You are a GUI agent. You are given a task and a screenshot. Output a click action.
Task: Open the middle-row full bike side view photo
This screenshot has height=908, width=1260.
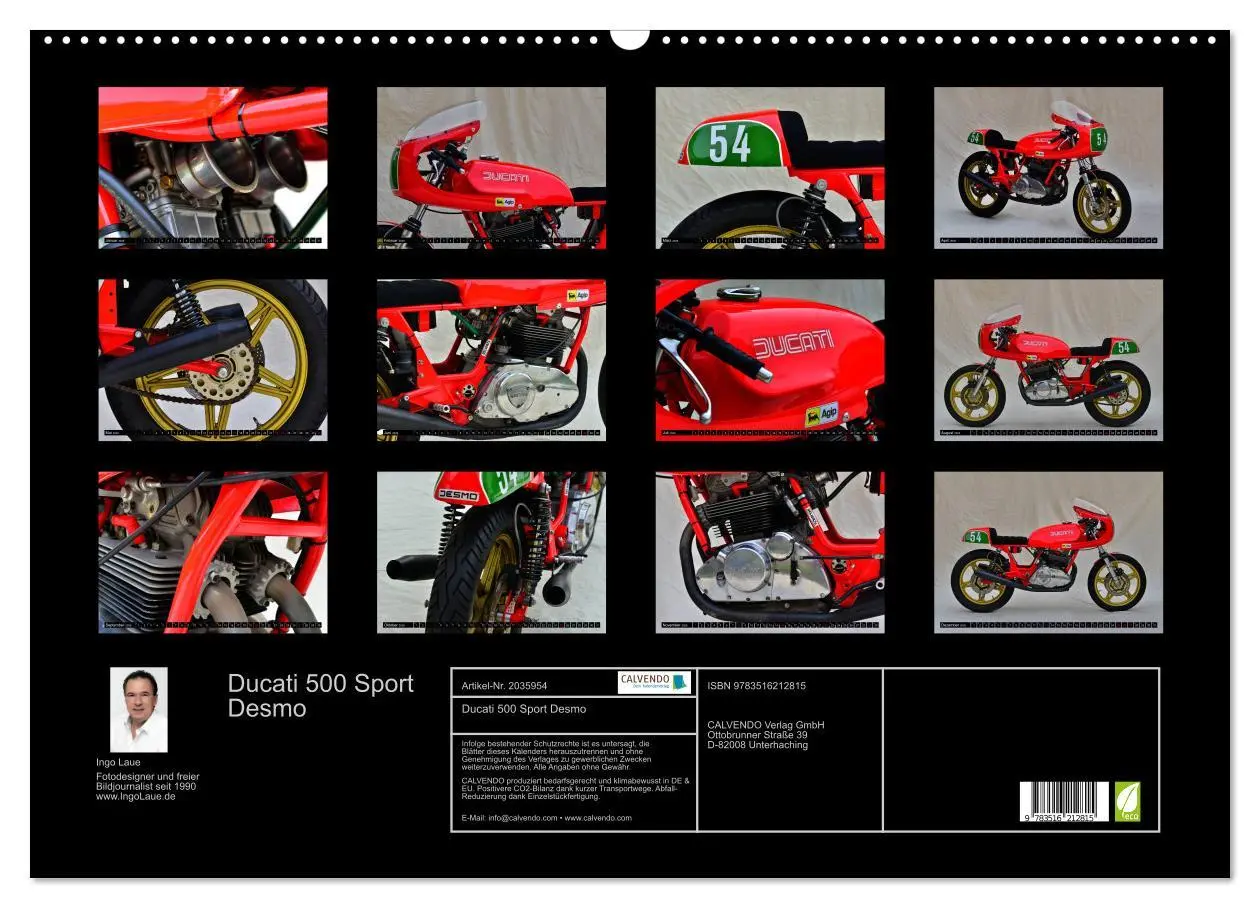1048,360
